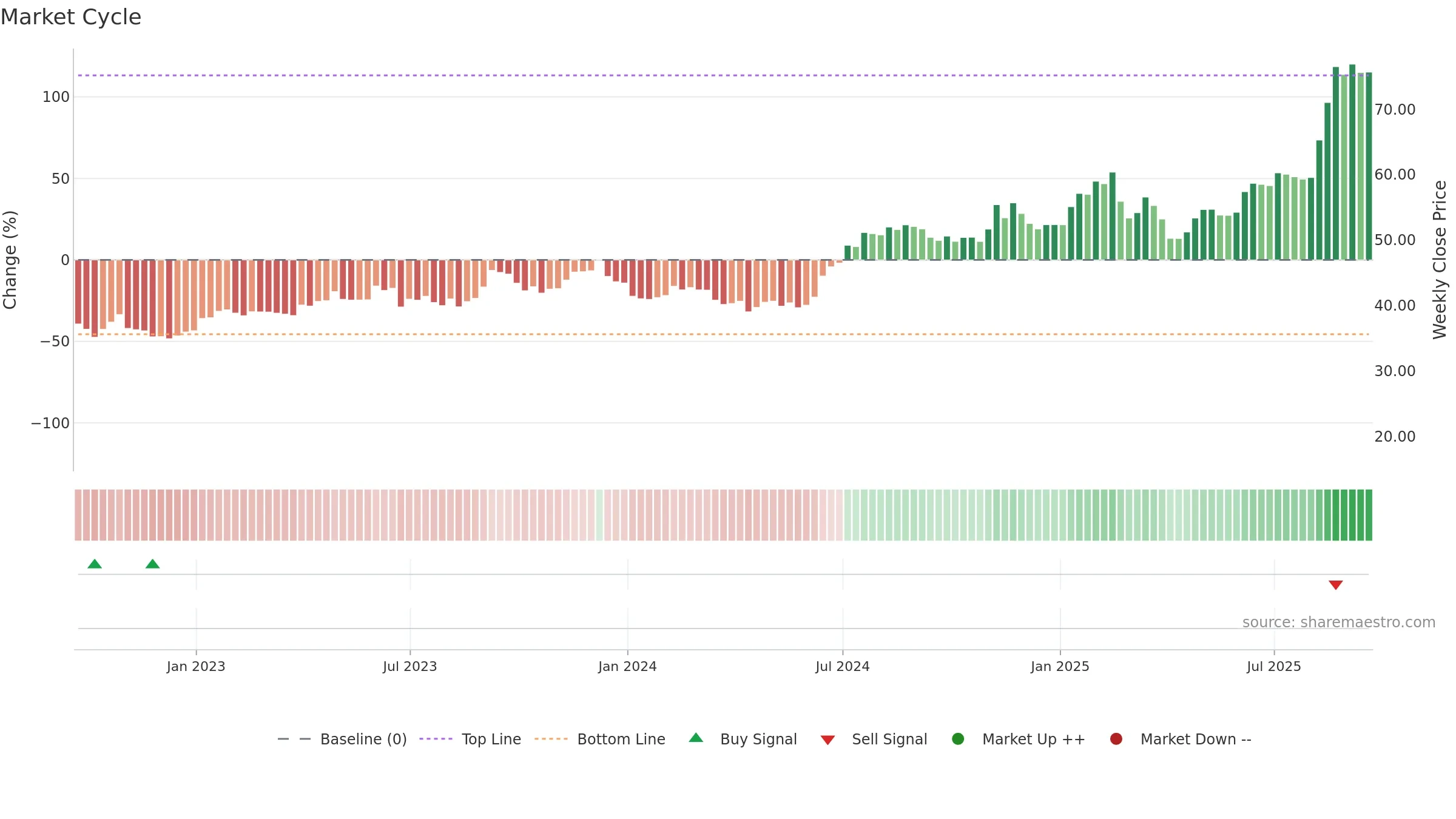
Task: Click the Jan 2025 x-axis label
Action: [x=1060, y=667]
